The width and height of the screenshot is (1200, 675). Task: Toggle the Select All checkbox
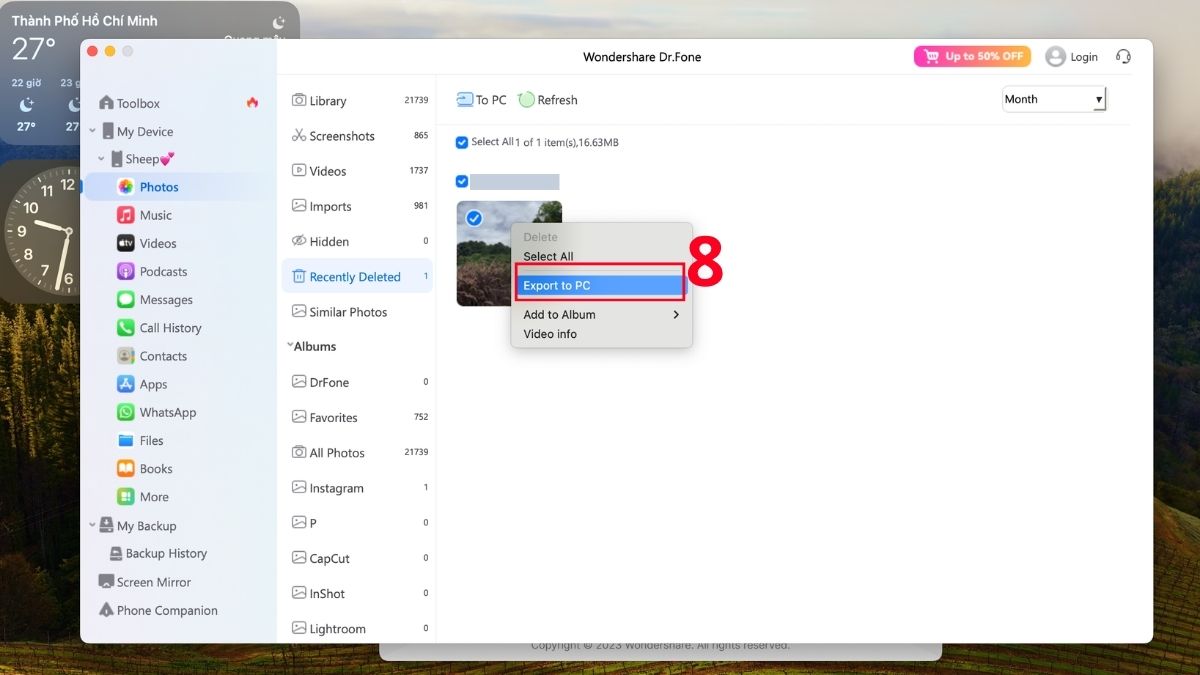[x=462, y=142]
